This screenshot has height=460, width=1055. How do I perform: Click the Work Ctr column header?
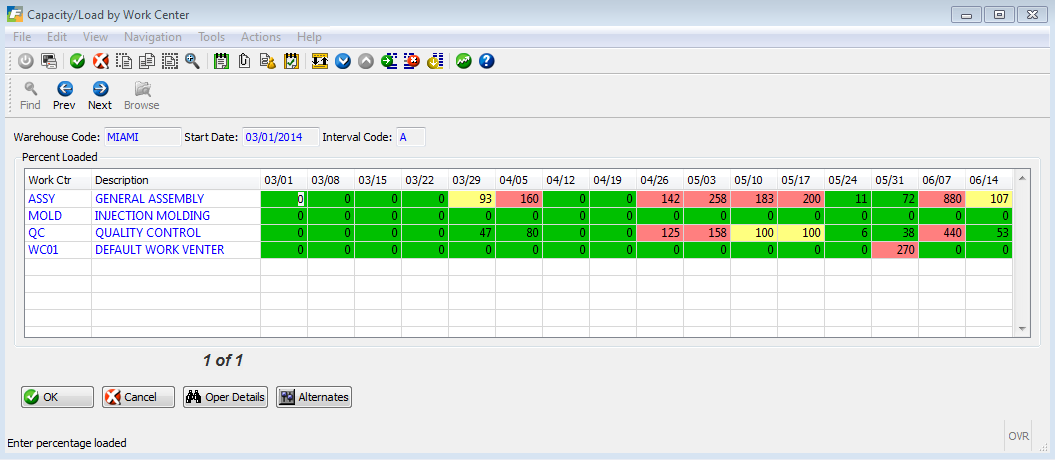pyautogui.click(x=59, y=180)
